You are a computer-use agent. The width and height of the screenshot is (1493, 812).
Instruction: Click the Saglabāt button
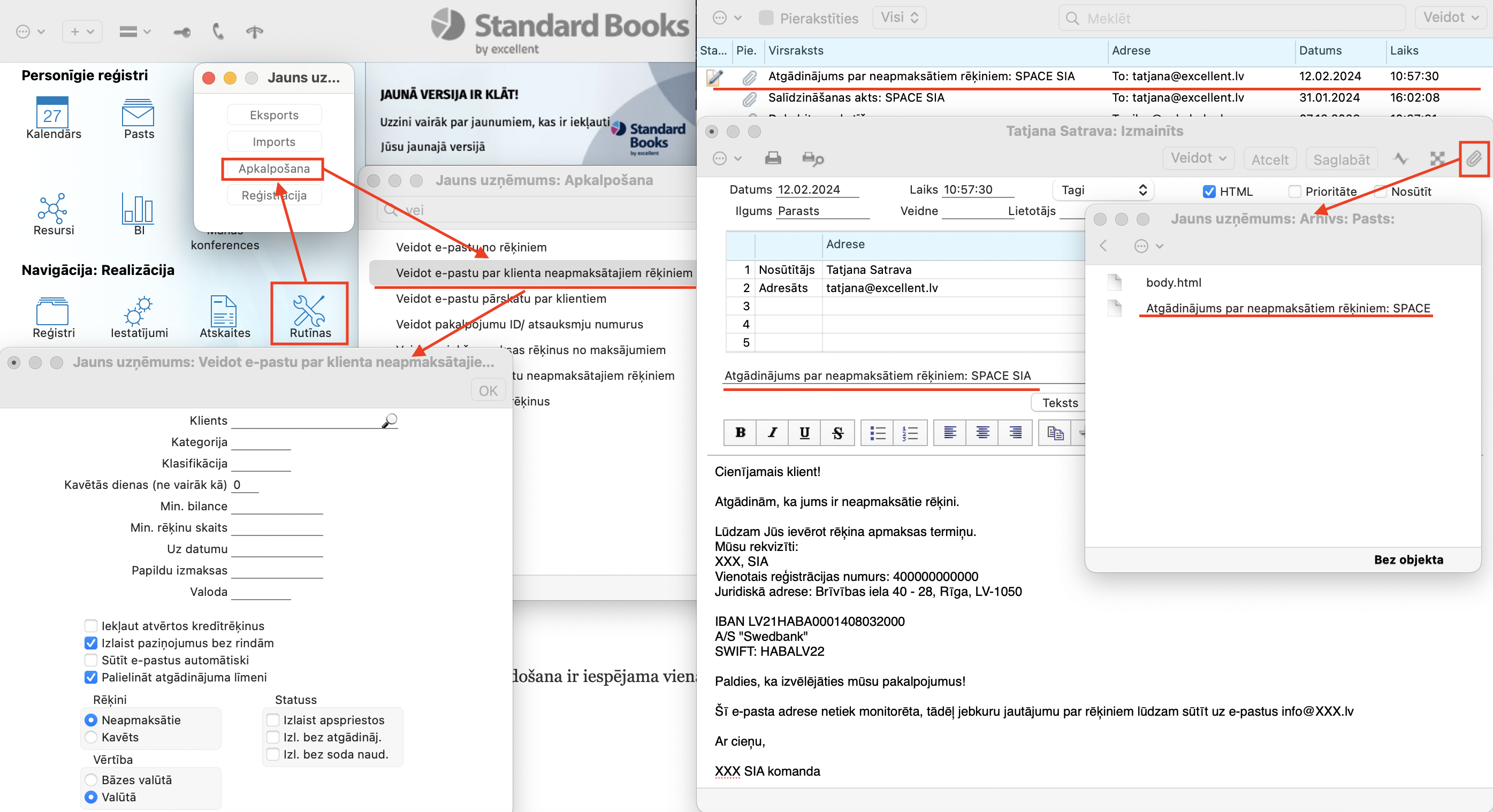[x=1340, y=159]
